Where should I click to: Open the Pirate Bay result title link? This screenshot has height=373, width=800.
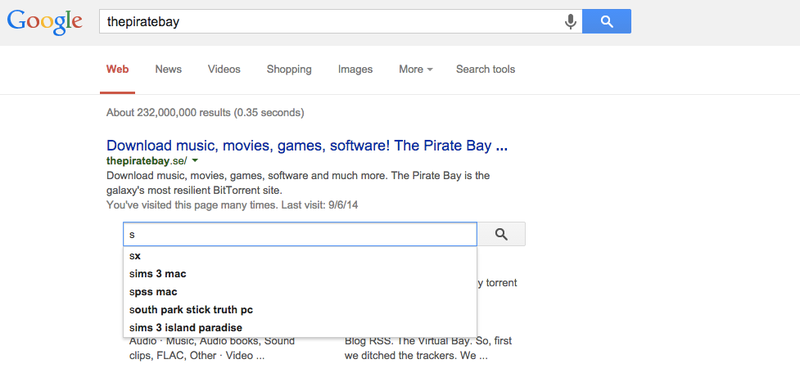click(307, 146)
